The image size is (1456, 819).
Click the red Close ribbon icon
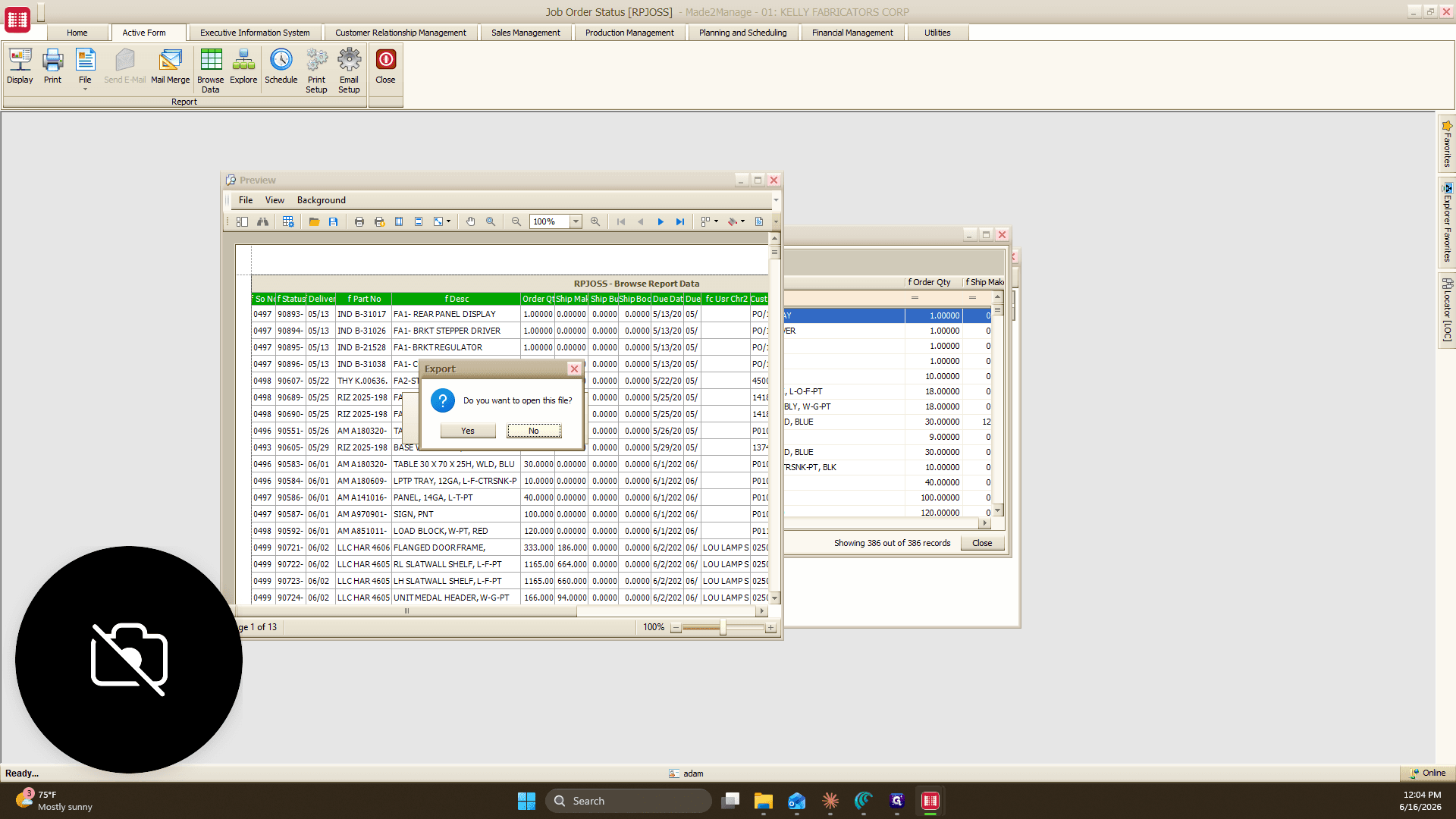(x=385, y=66)
